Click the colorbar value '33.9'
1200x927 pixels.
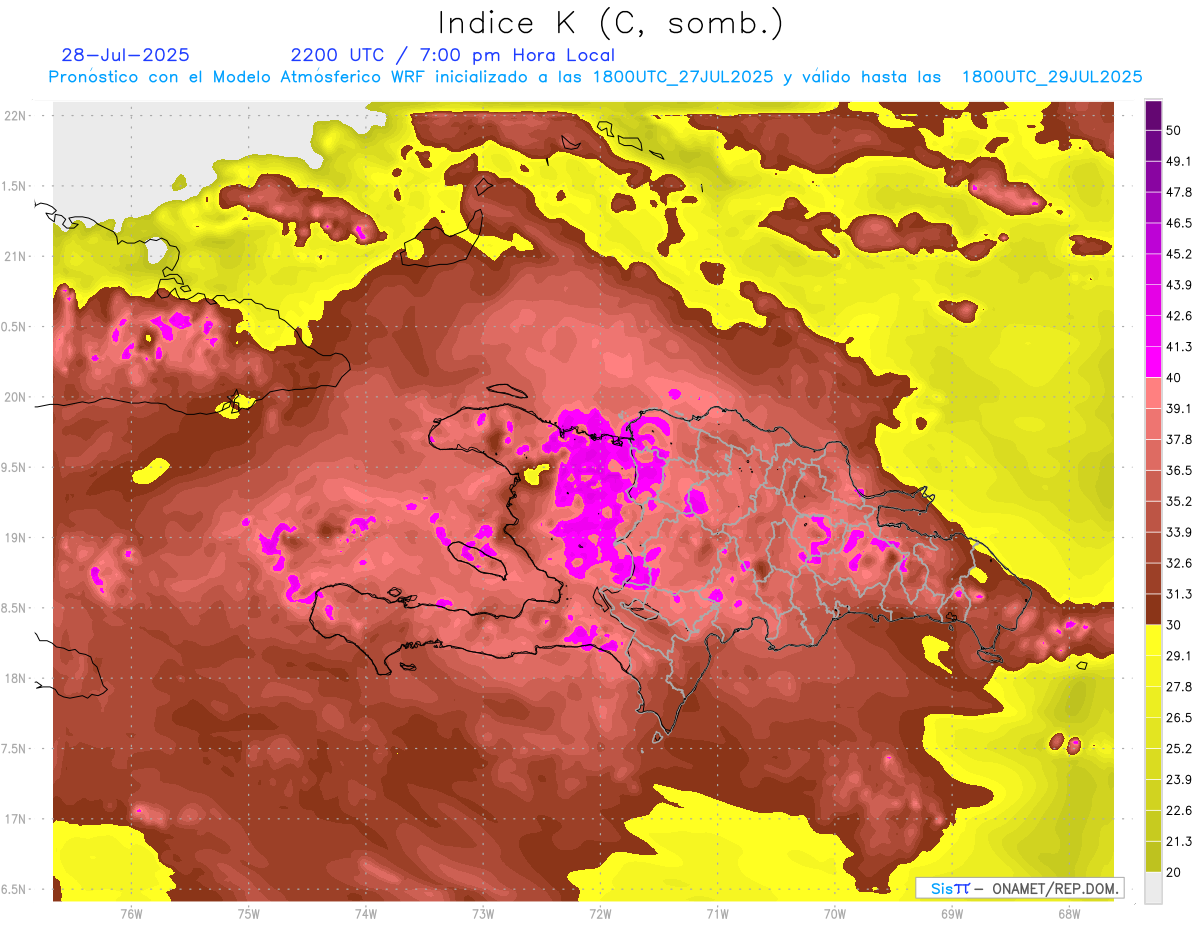(1179, 532)
